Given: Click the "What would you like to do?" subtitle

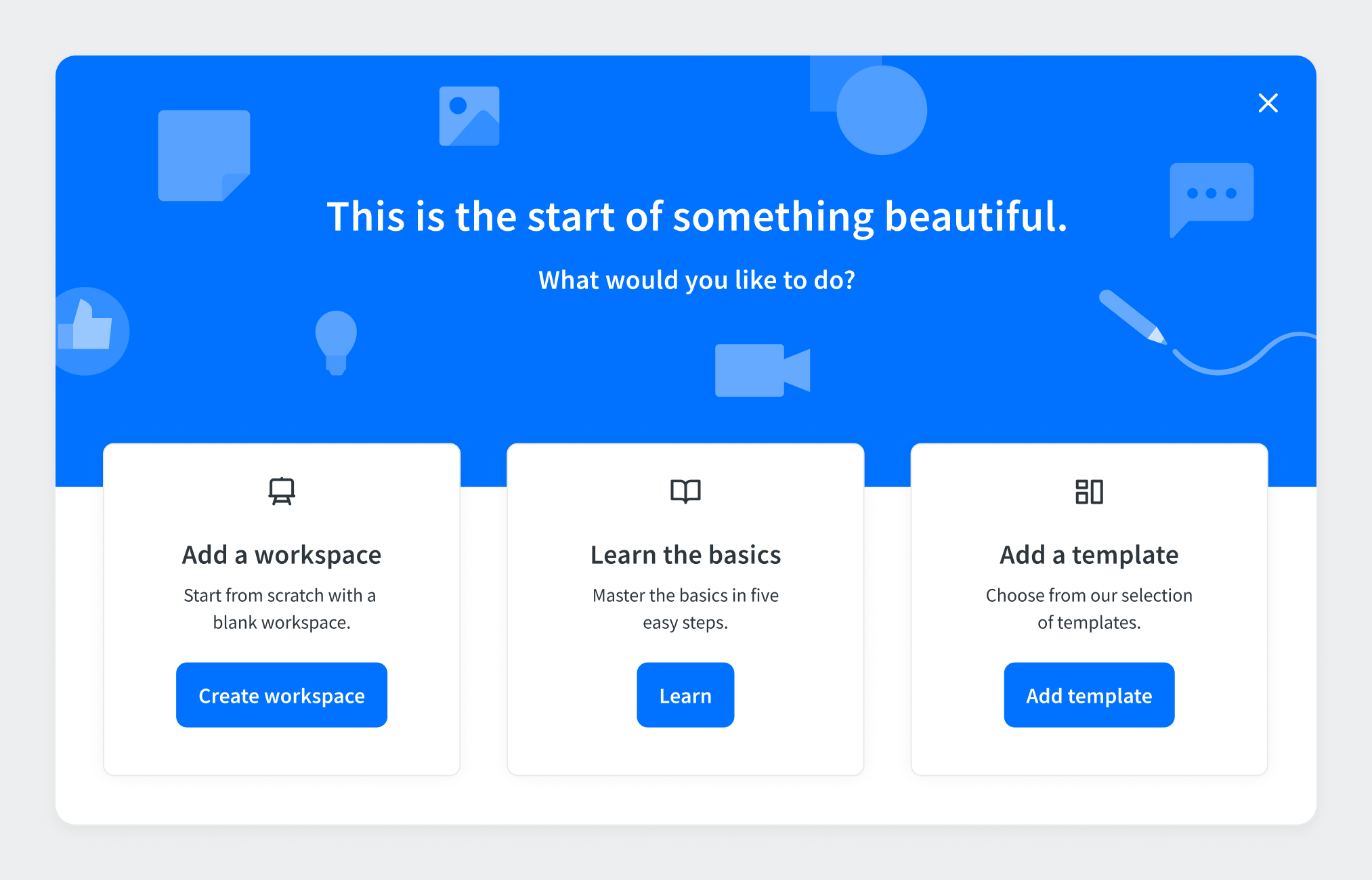Looking at the screenshot, I should tap(696, 280).
